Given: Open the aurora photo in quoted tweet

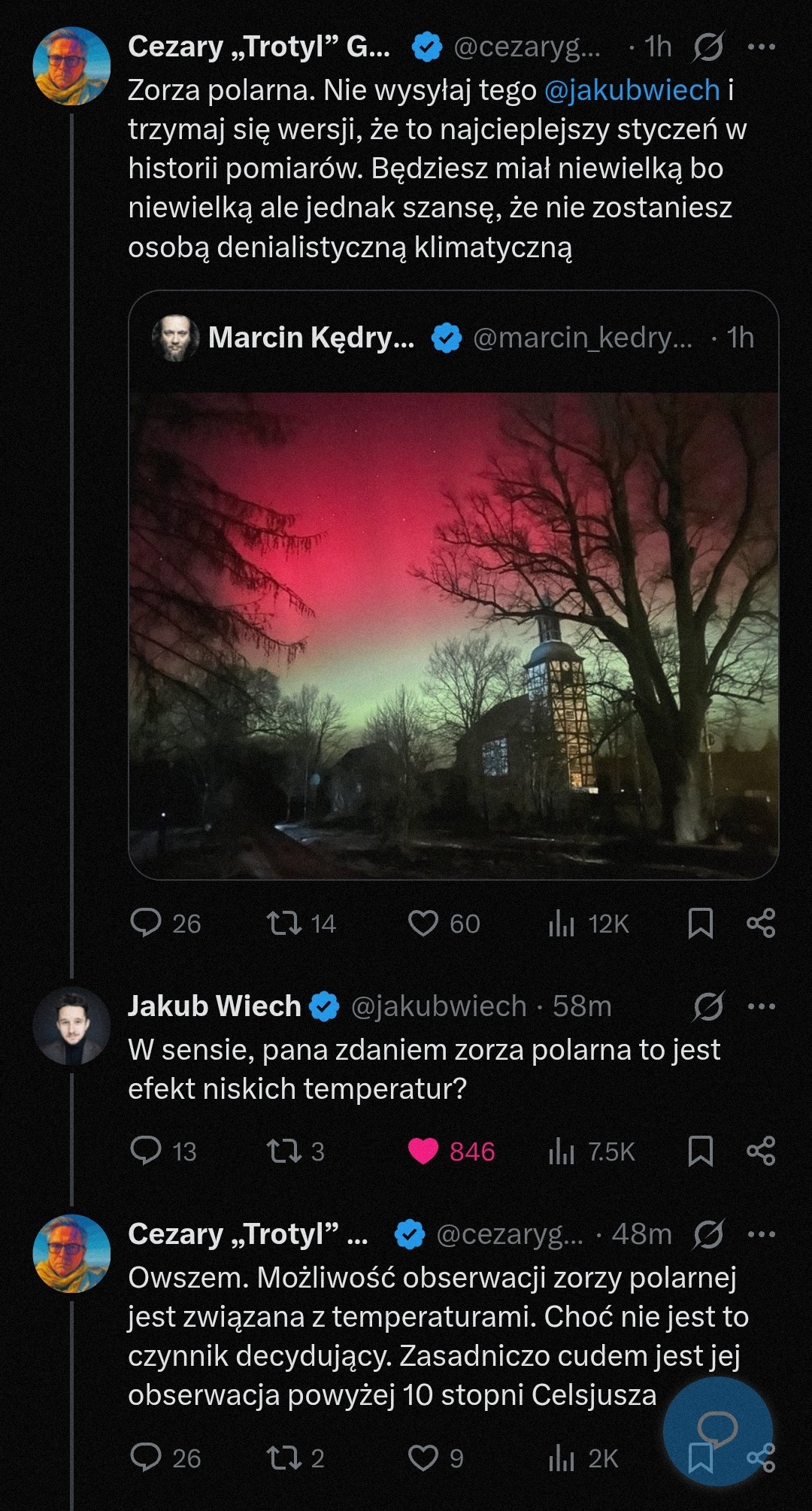Looking at the screenshot, I should point(453,633).
